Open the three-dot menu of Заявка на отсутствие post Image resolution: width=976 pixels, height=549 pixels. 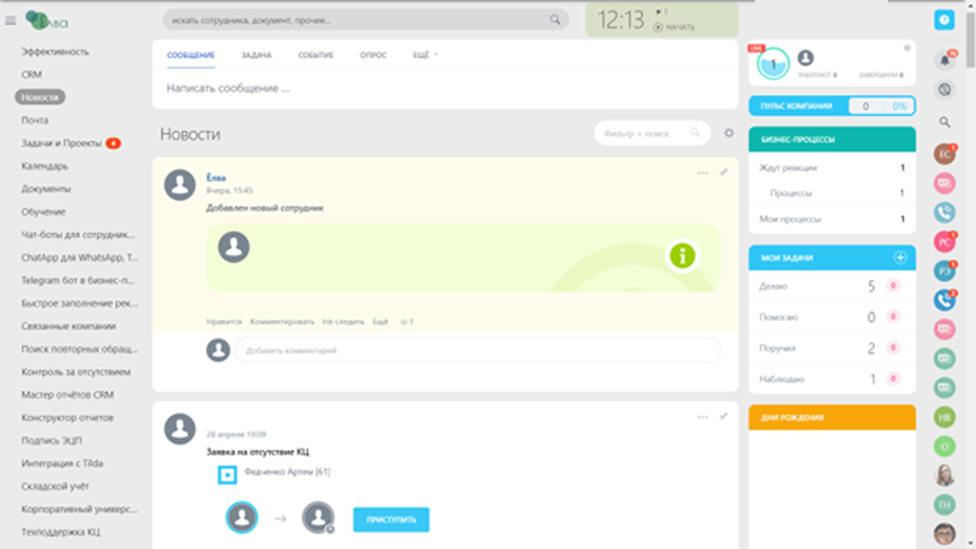click(703, 417)
